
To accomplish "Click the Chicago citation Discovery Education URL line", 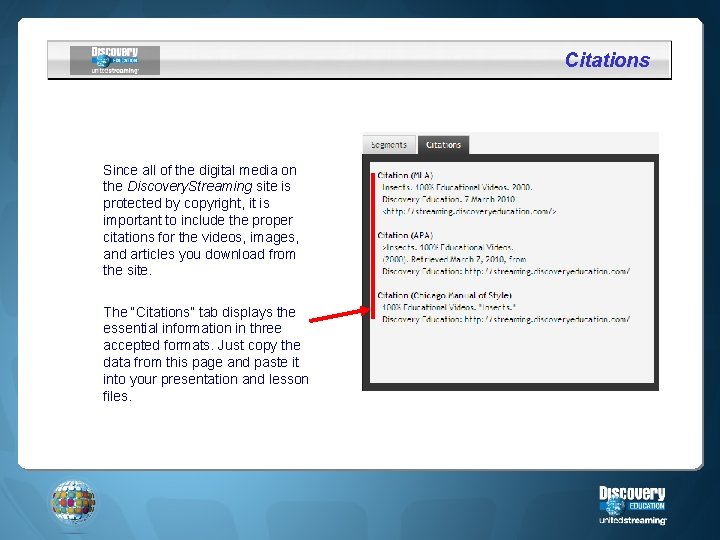I will [506, 319].
